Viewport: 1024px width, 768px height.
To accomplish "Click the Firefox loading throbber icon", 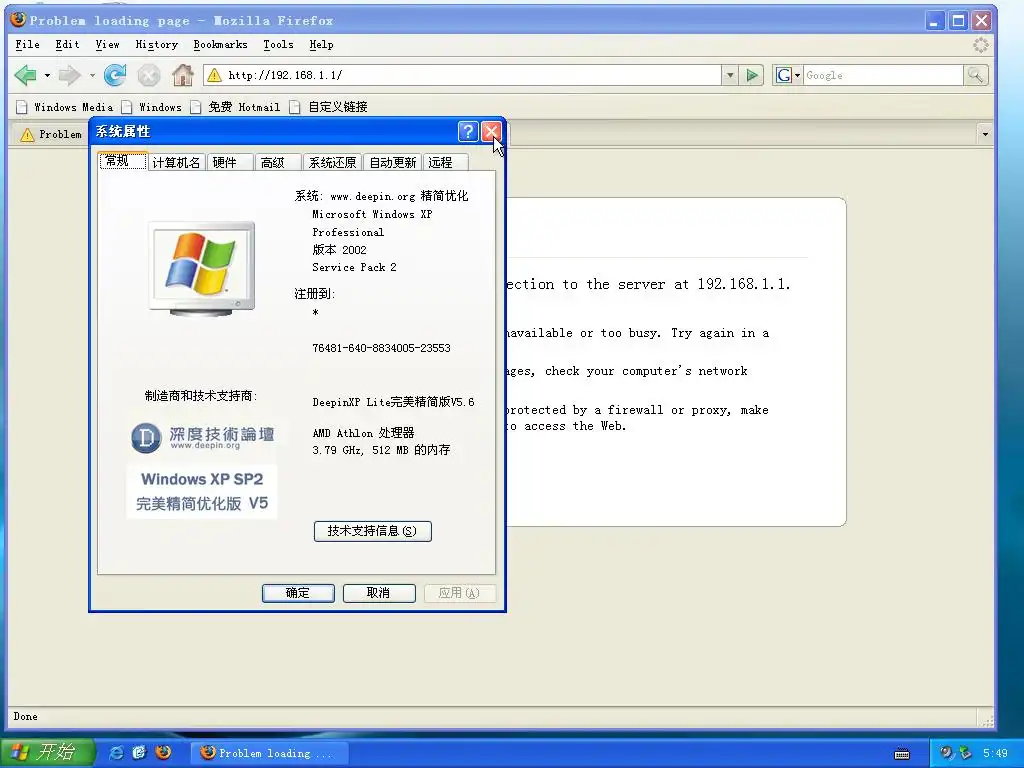I will point(981,44).
